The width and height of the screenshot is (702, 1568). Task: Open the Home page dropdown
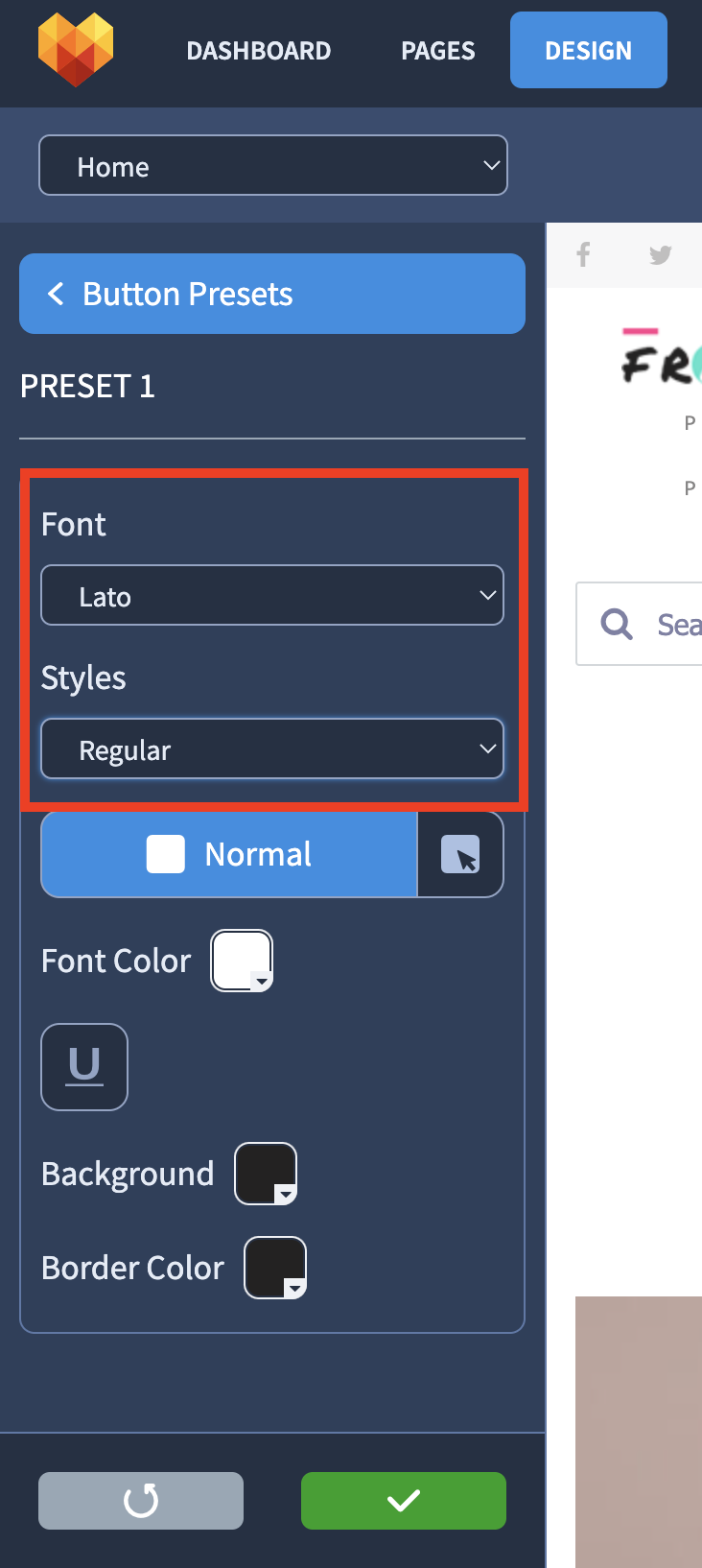272,166
